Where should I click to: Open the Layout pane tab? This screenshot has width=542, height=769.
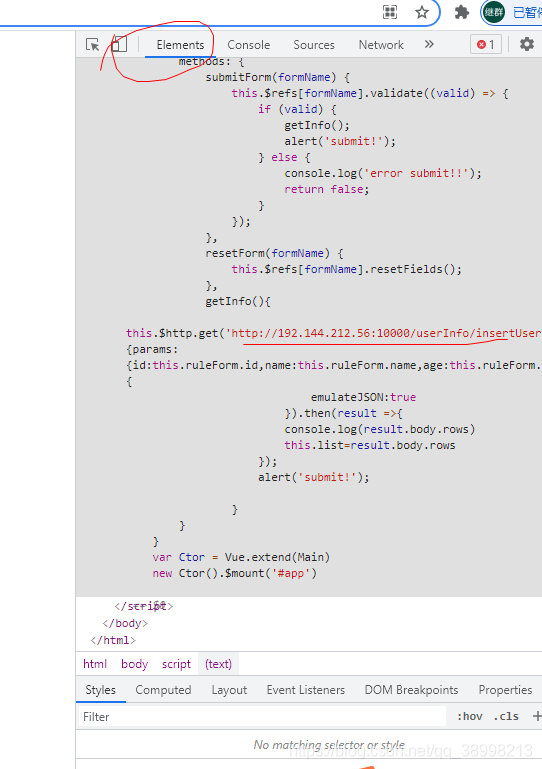point(229,690)
